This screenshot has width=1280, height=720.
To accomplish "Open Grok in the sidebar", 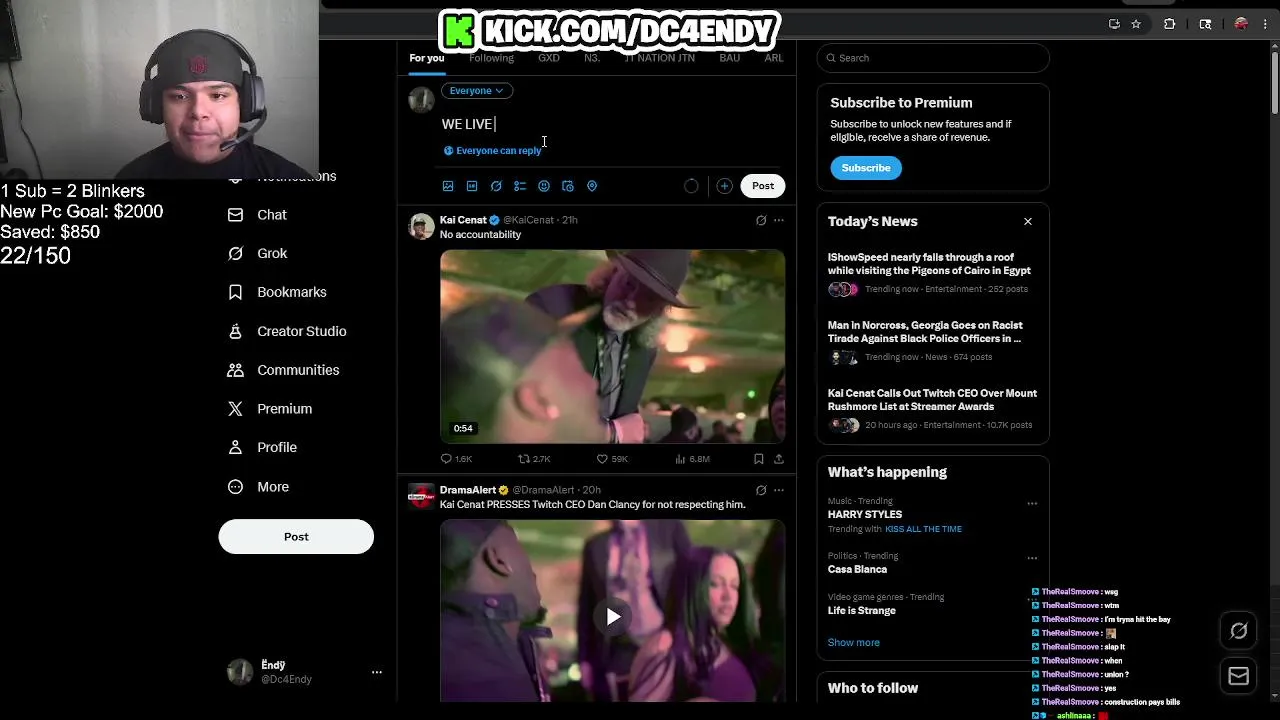I will click(257, 254).
